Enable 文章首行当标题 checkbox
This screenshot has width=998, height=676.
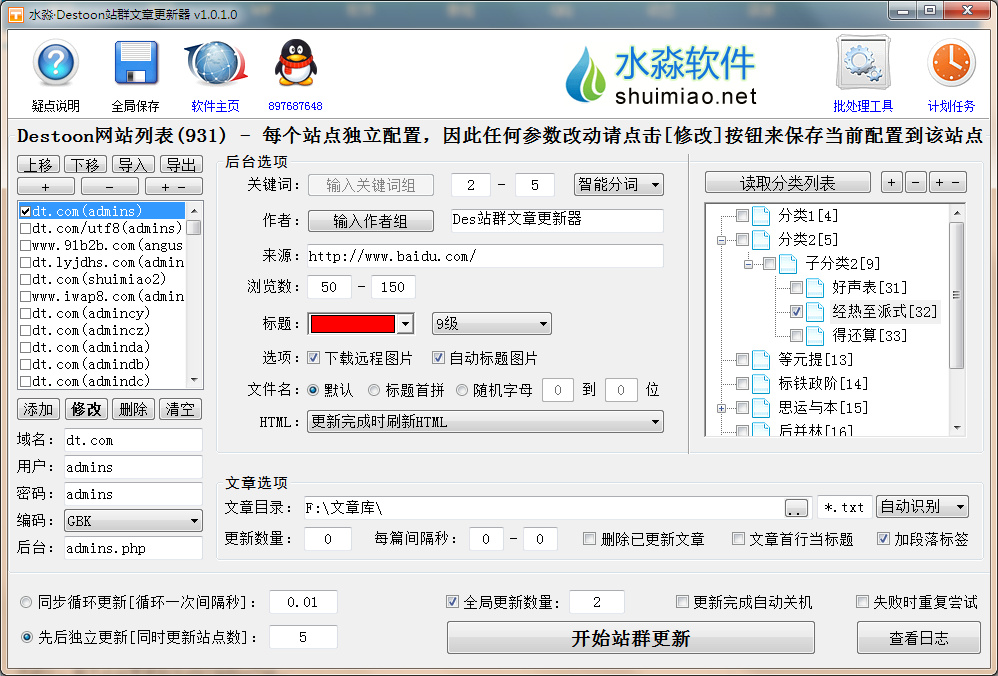[738, 539]
